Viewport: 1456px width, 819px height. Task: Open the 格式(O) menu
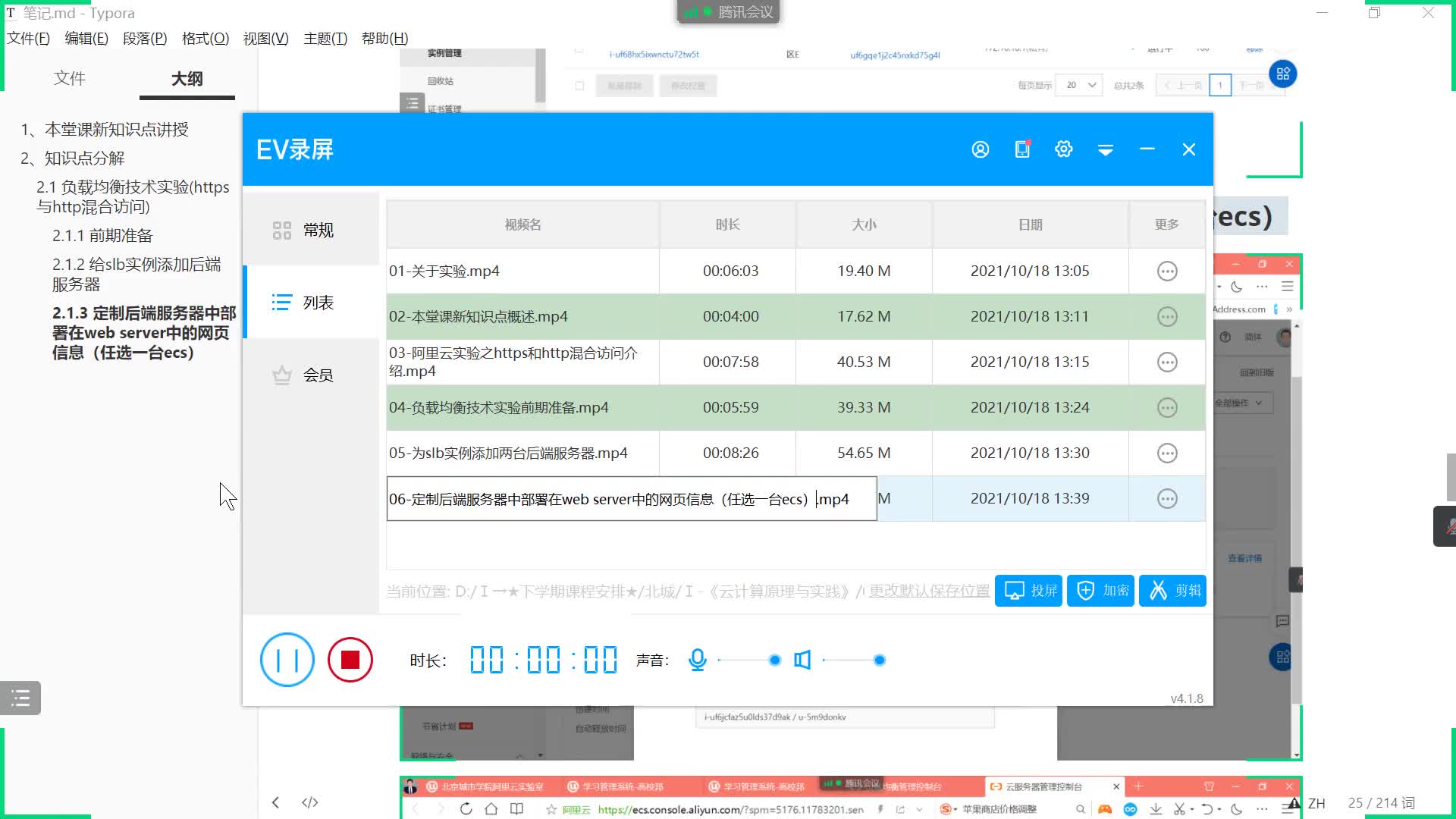coord(206,38)
